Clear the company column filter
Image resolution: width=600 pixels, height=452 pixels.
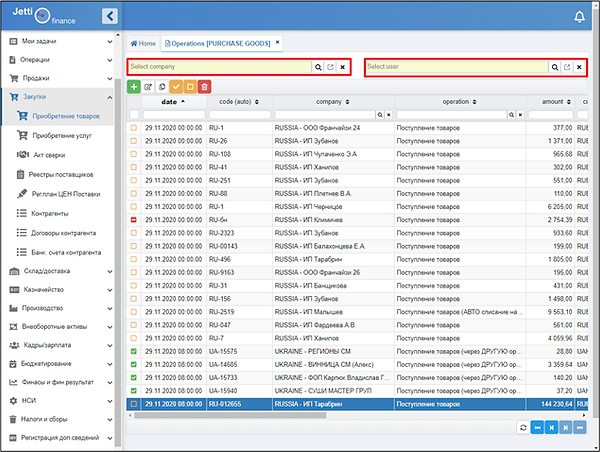point(389,114)
